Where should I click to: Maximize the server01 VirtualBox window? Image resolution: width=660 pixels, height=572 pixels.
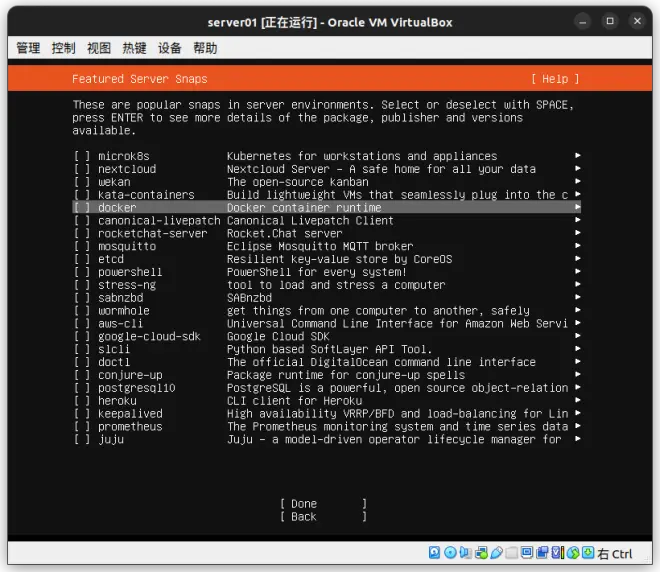coord(610,21)
